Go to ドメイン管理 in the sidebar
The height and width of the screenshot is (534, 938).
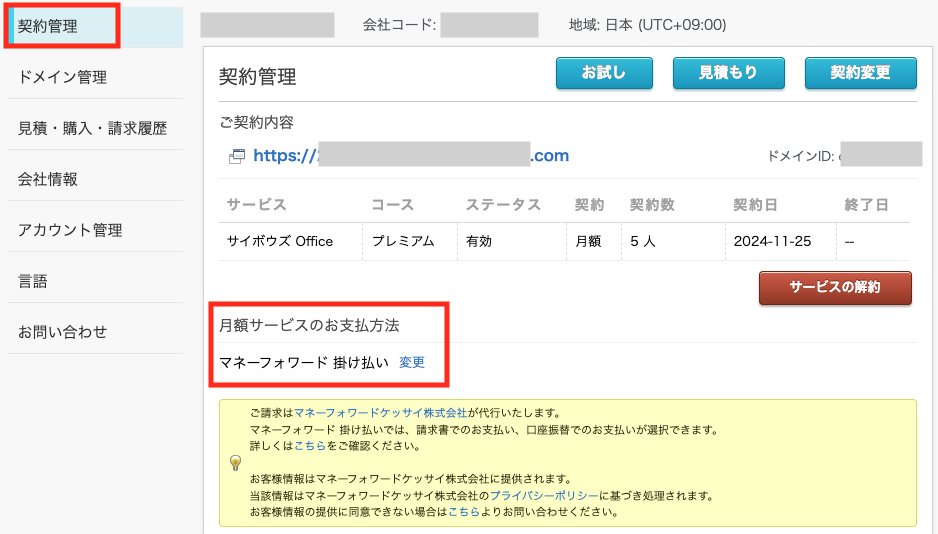pos(62,77)
